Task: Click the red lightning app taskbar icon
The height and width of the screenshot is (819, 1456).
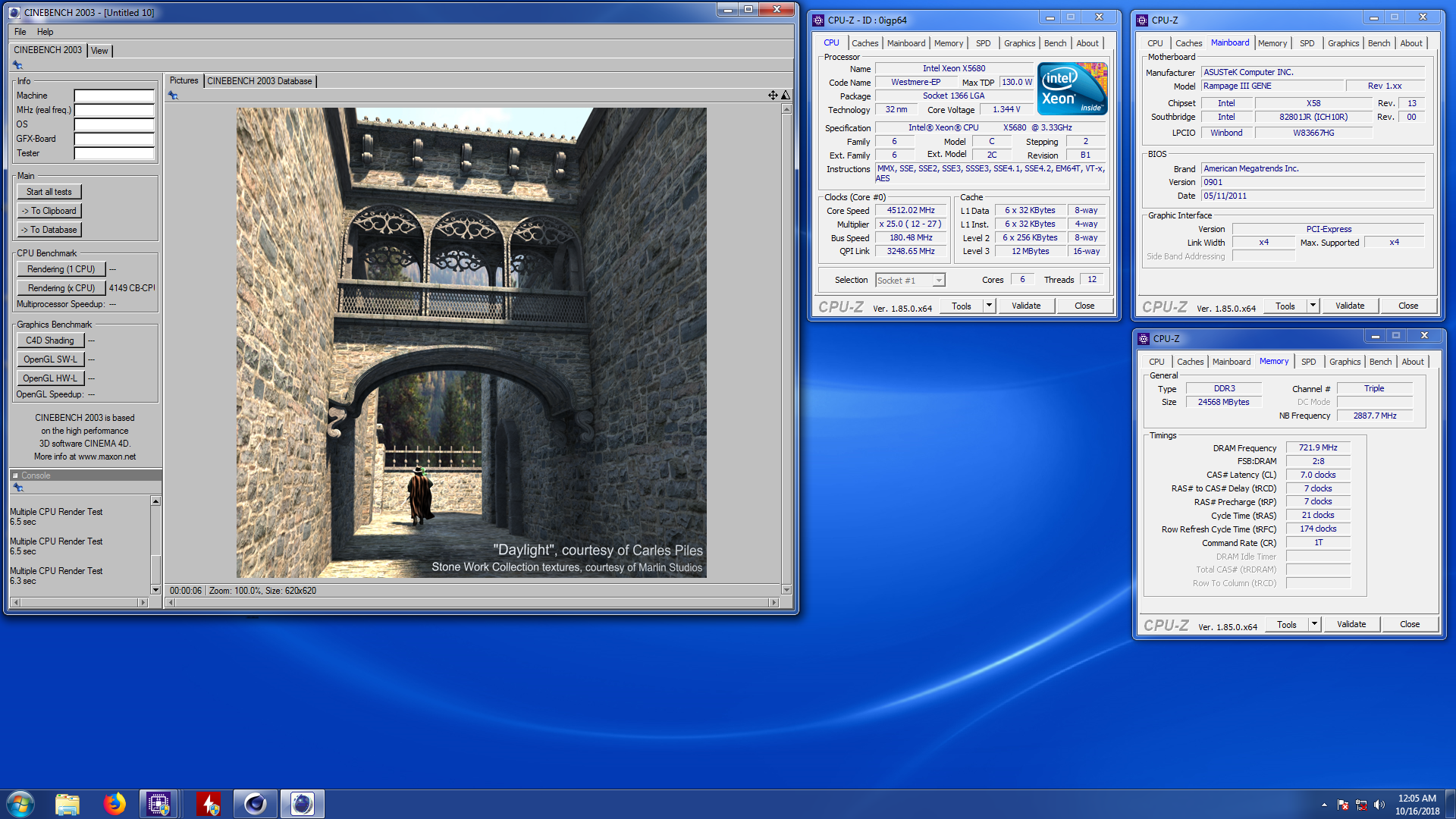Action: click(209, 804)
